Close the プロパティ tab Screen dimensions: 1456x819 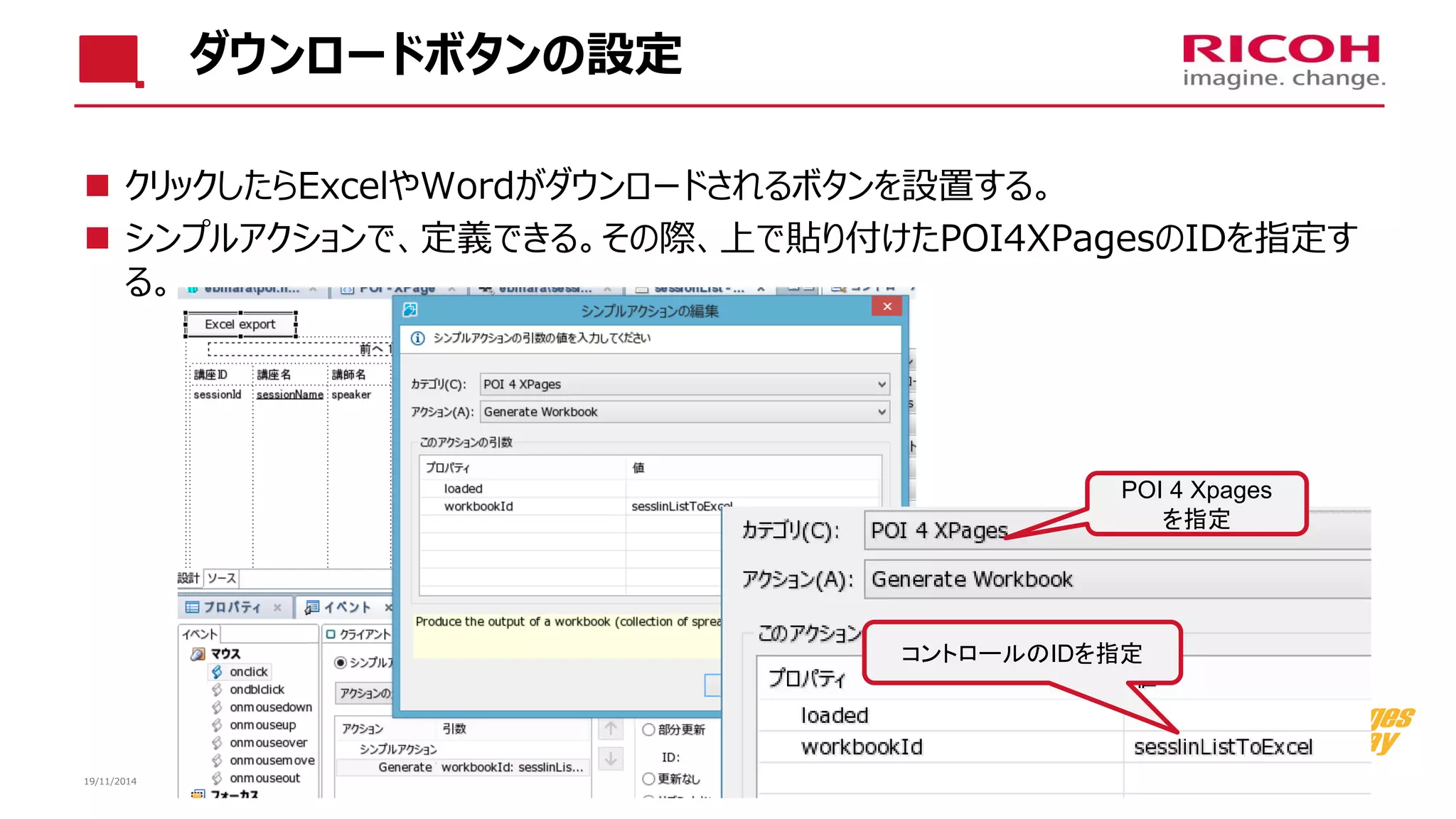pyautogui.click(x=277, y=607)
